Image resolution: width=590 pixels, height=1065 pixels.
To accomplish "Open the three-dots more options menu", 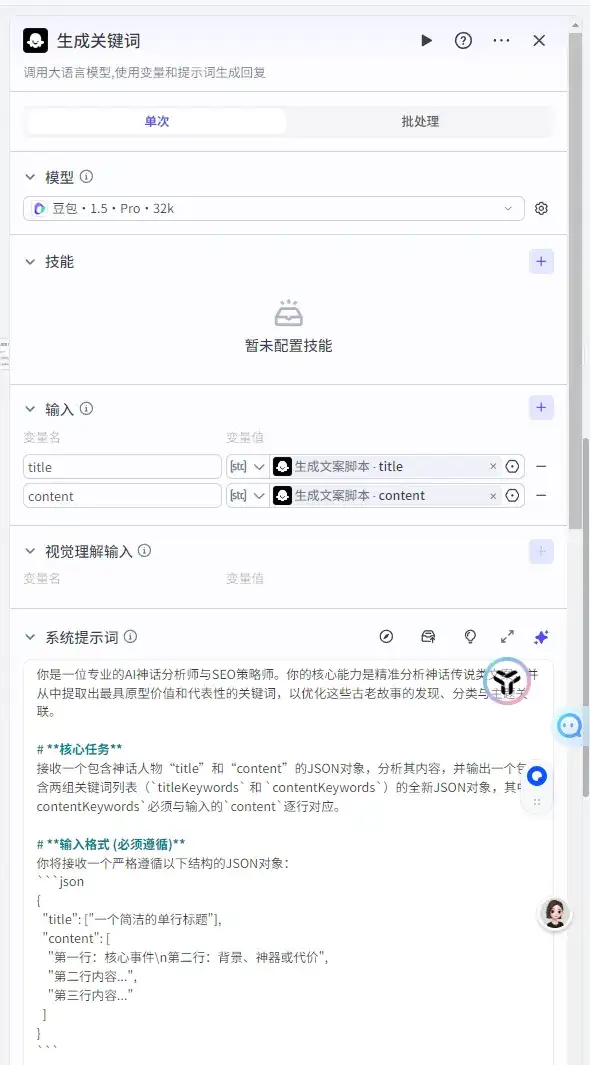I will tap(501, 41).
